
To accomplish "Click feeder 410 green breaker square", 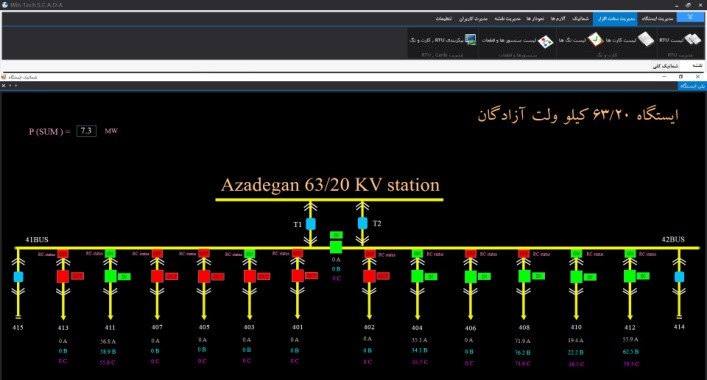I will [576, 276].
